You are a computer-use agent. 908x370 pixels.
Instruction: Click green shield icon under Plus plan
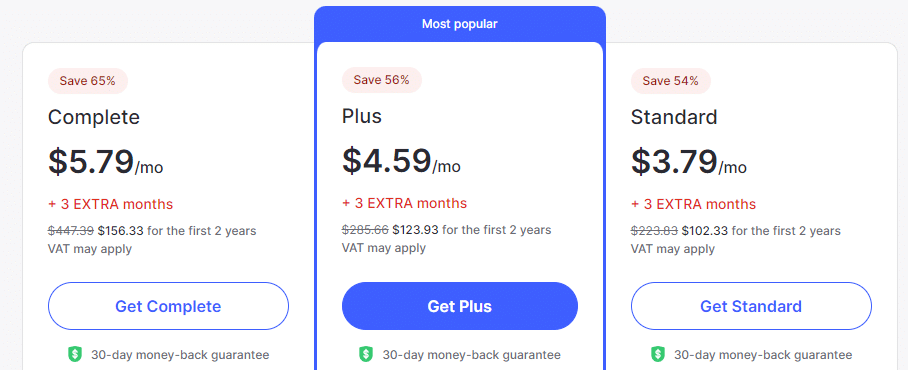tap(366, 354)
